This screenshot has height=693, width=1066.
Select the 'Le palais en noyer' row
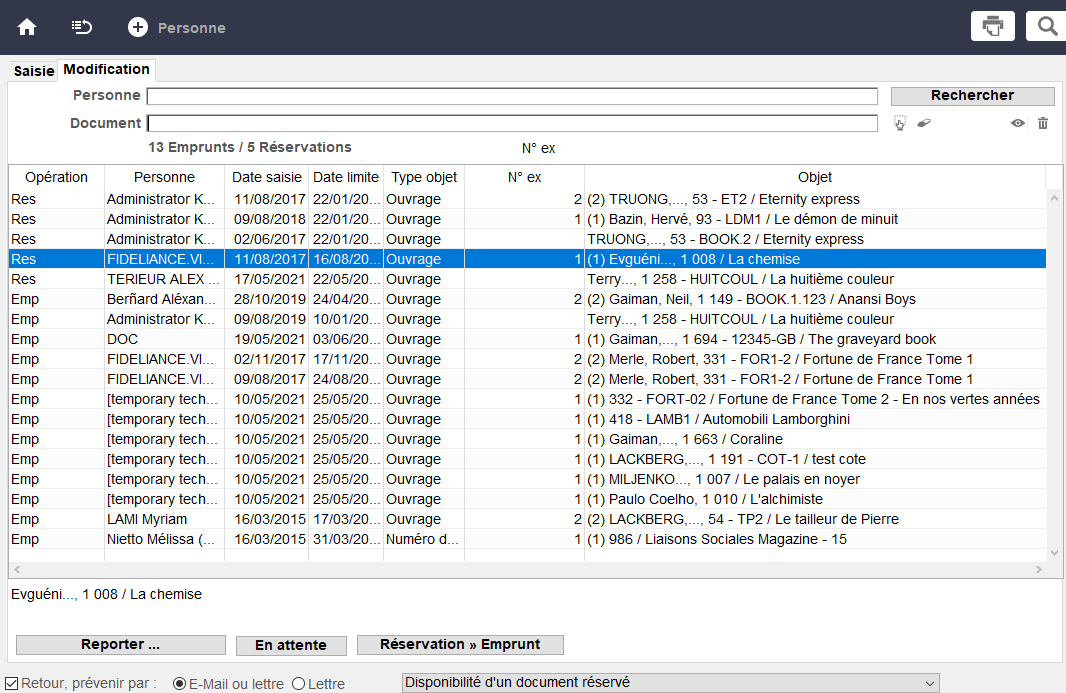click(527, 479)
